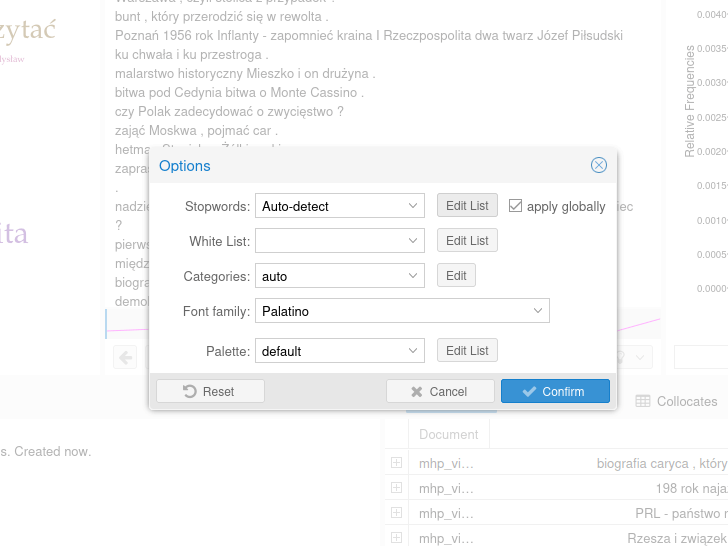Click Edit List next to White List
Viewport: 728px width, 546px height.
[467, 240]
